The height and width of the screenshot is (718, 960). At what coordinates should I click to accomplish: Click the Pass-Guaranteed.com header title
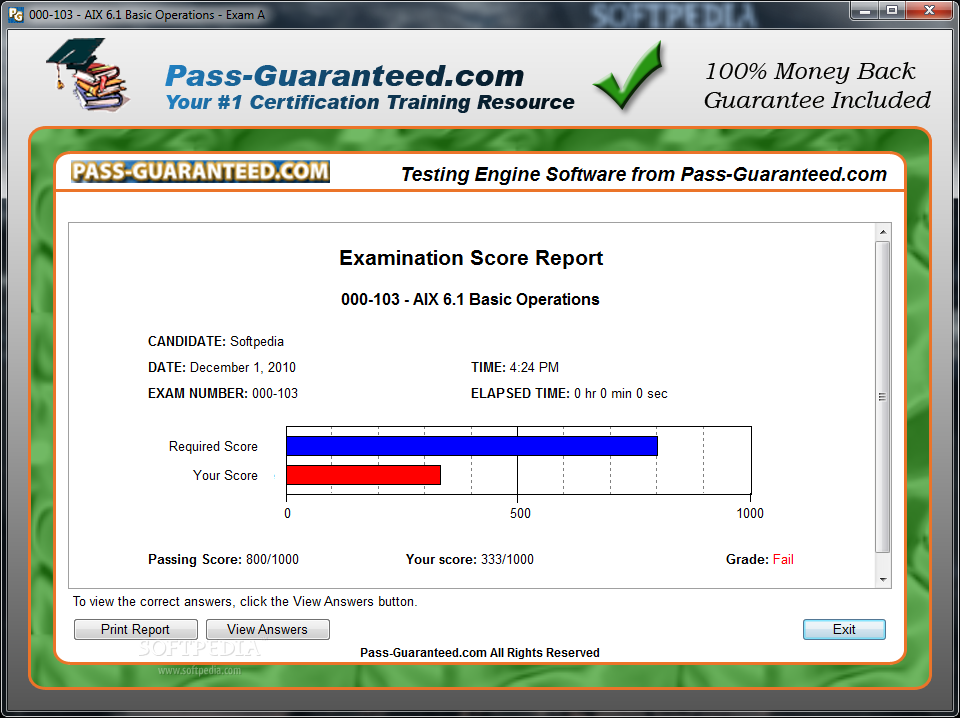(x=345, y=76)
